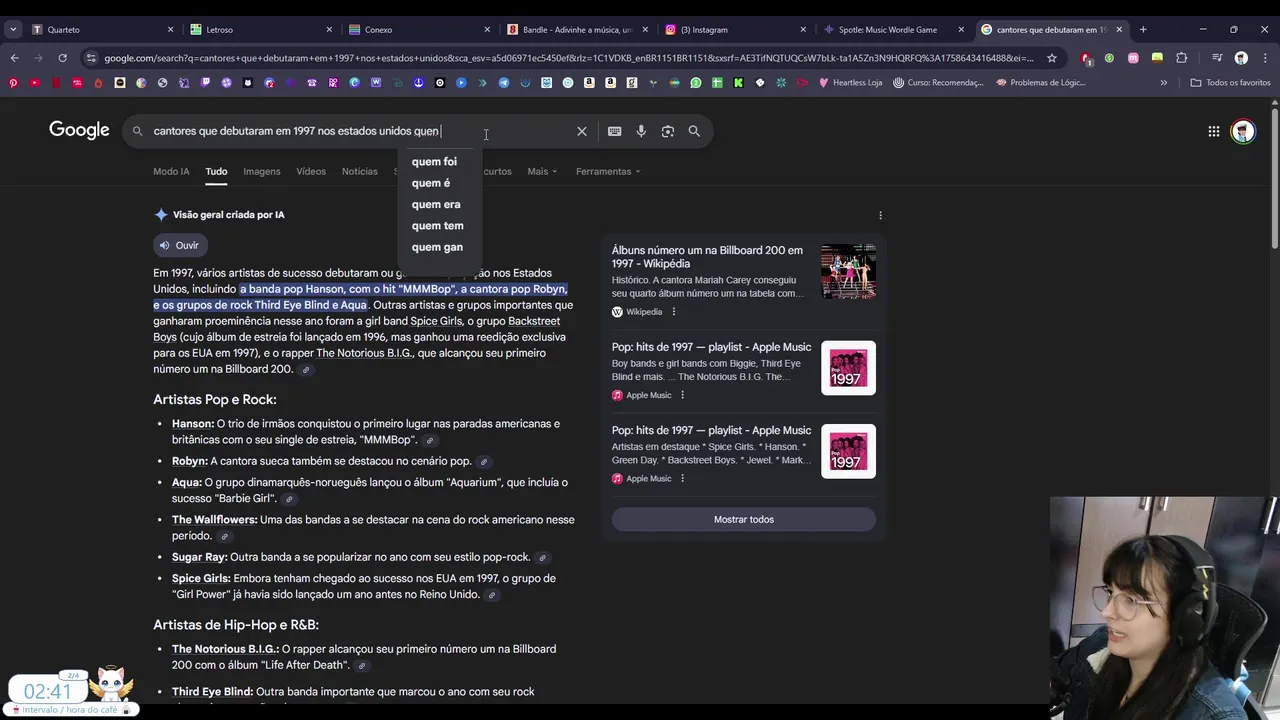Open the Google apps grid
1280x720 pixels.
click(x=1213, y=131)
